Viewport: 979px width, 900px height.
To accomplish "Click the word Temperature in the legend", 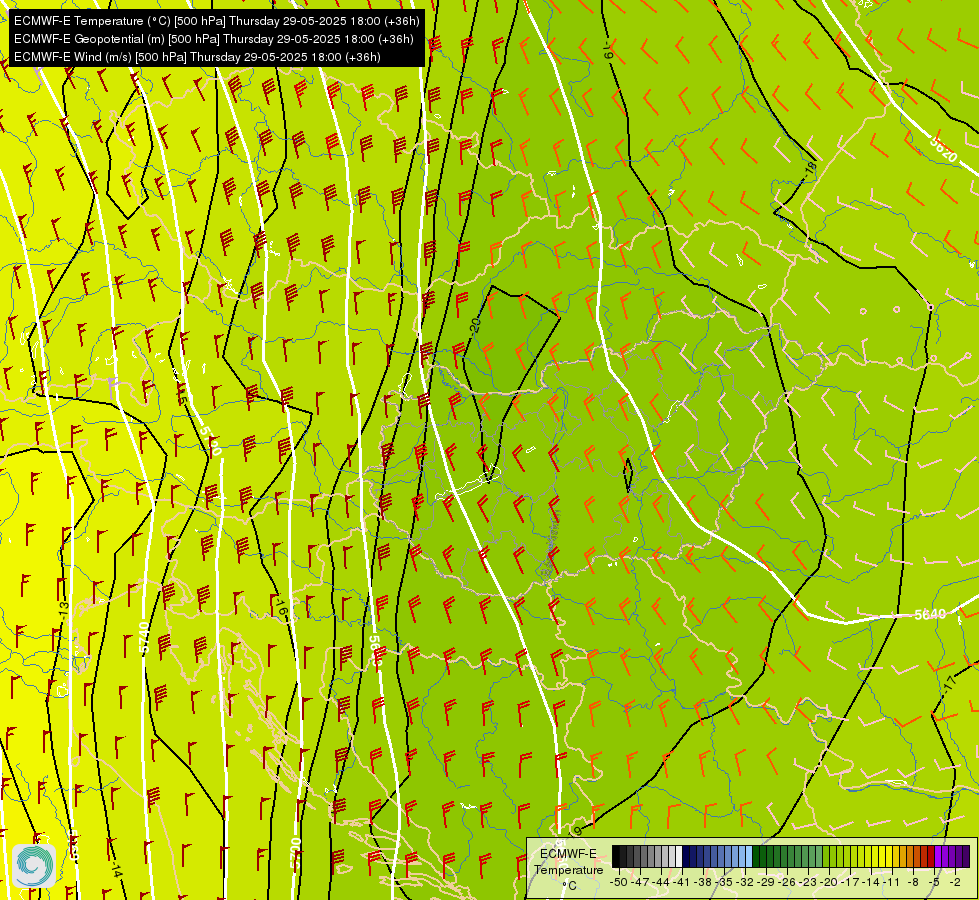I will (569, 870).
